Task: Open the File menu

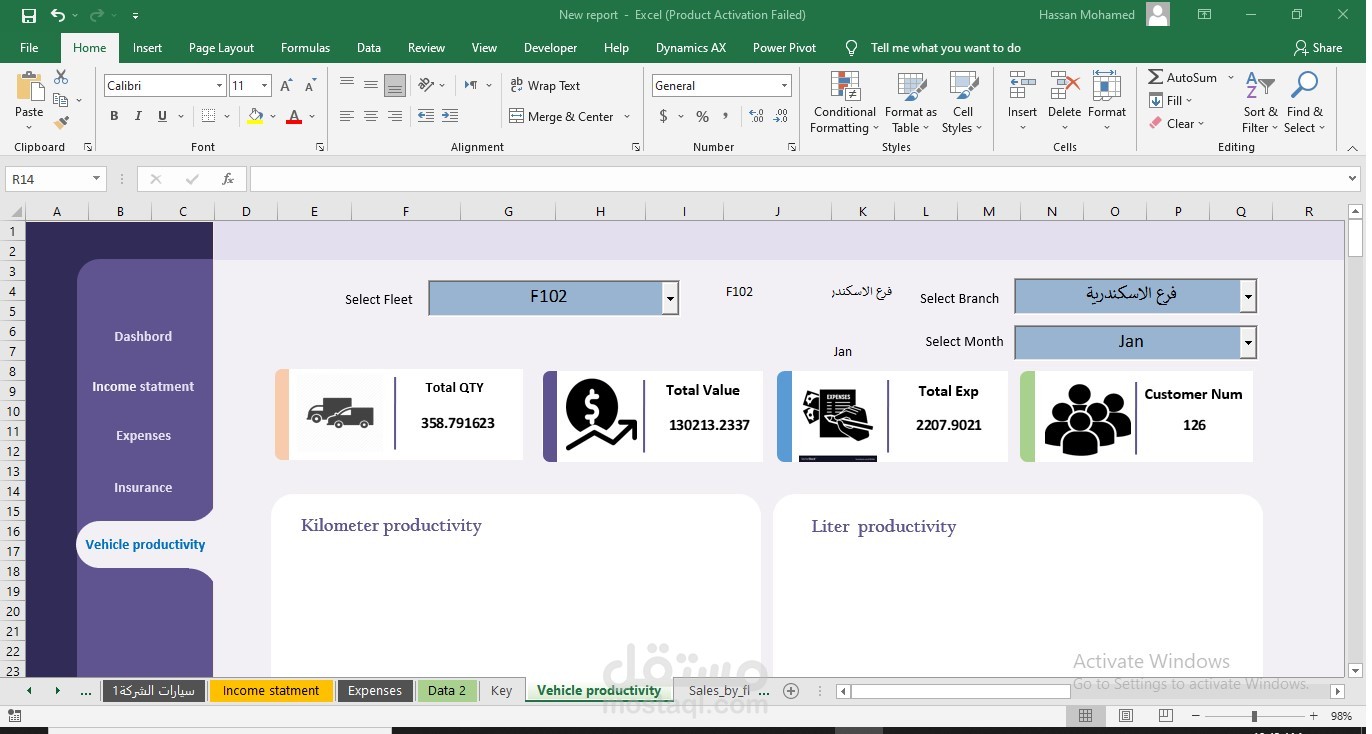Action: (x=29, y=47)
